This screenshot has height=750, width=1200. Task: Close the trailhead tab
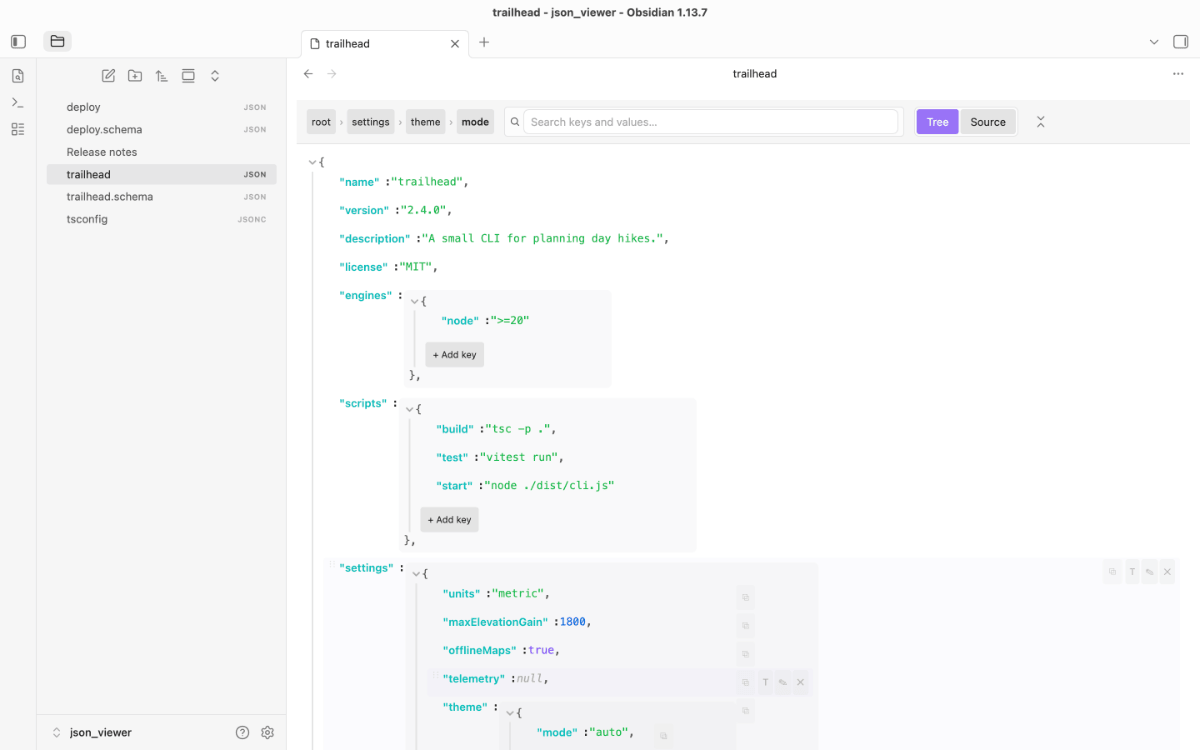coord(455,44)
